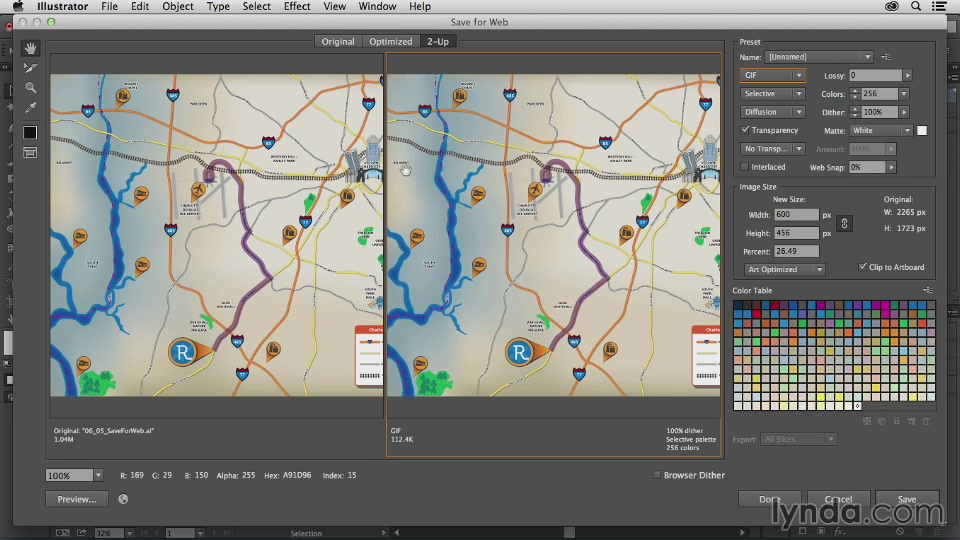Switch to the Optimized tab
Screen dimensions: 960x540
pos(391,42)
